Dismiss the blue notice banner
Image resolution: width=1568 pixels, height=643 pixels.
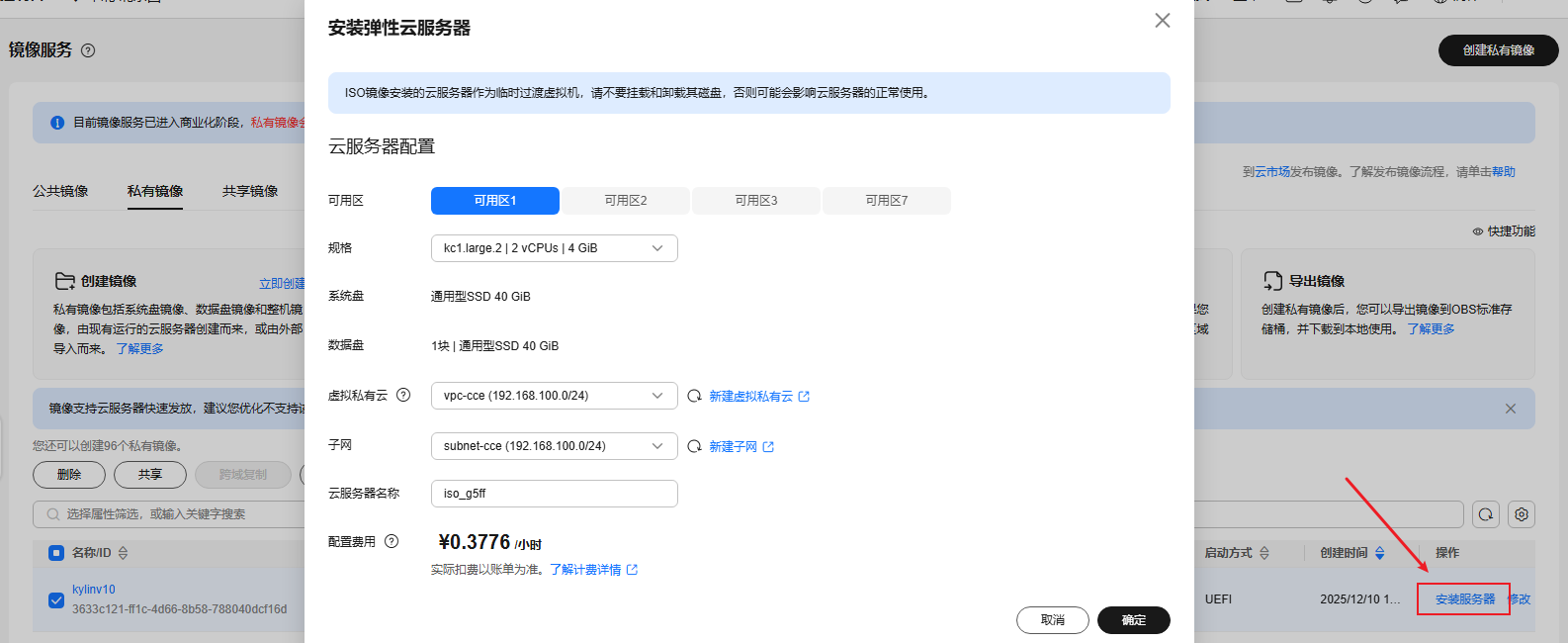(1510, 409)
